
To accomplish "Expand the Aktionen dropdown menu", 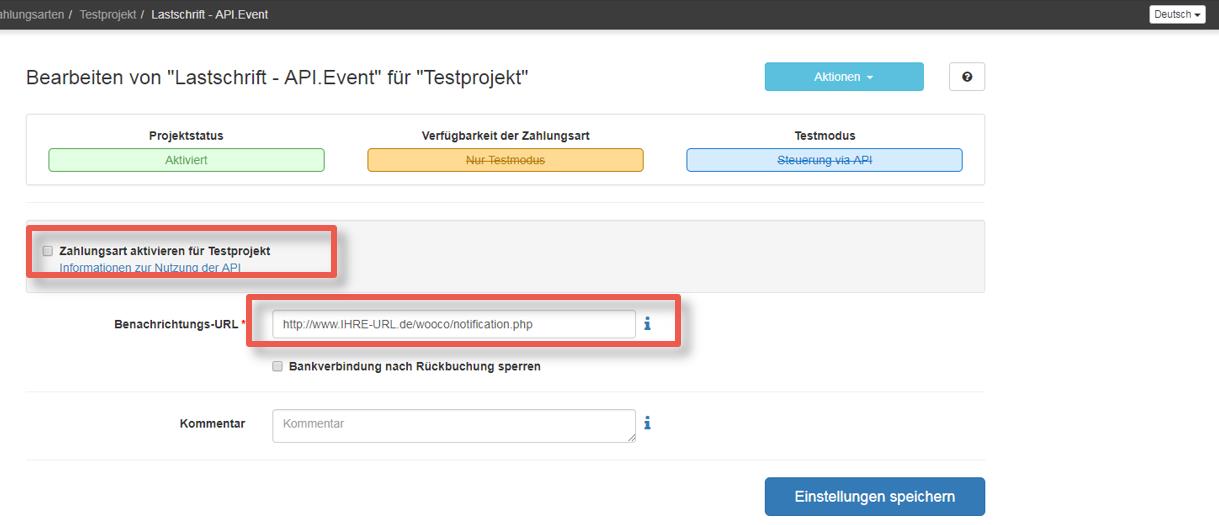I will [x=843, y=77].
